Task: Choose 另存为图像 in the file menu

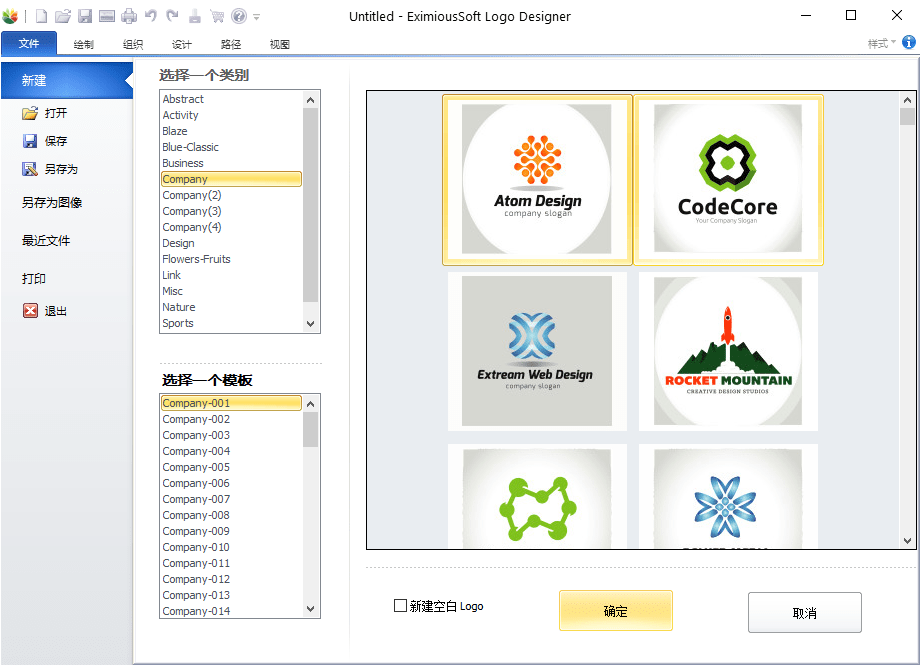Action: pos(52,203)
